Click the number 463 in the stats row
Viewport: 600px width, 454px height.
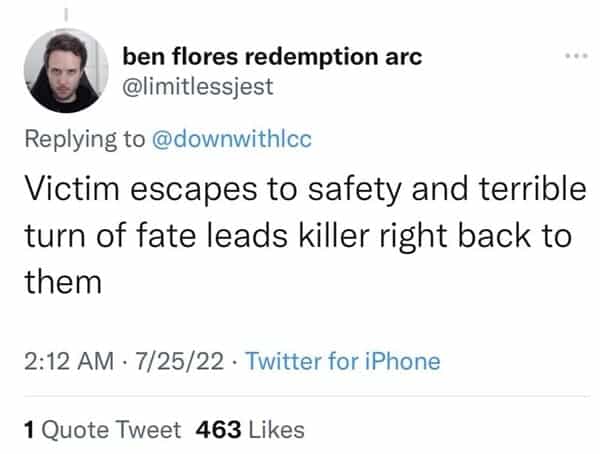(x=218, y=430)
